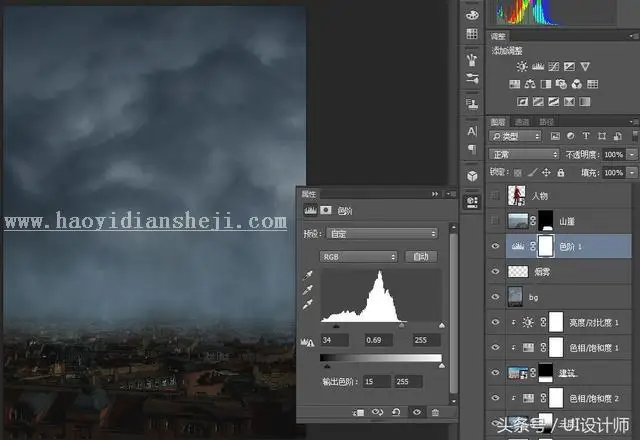The image size is (640, 440).
Task: Open the Brush Presets panel icon
Action: click(x=472, y=60)
